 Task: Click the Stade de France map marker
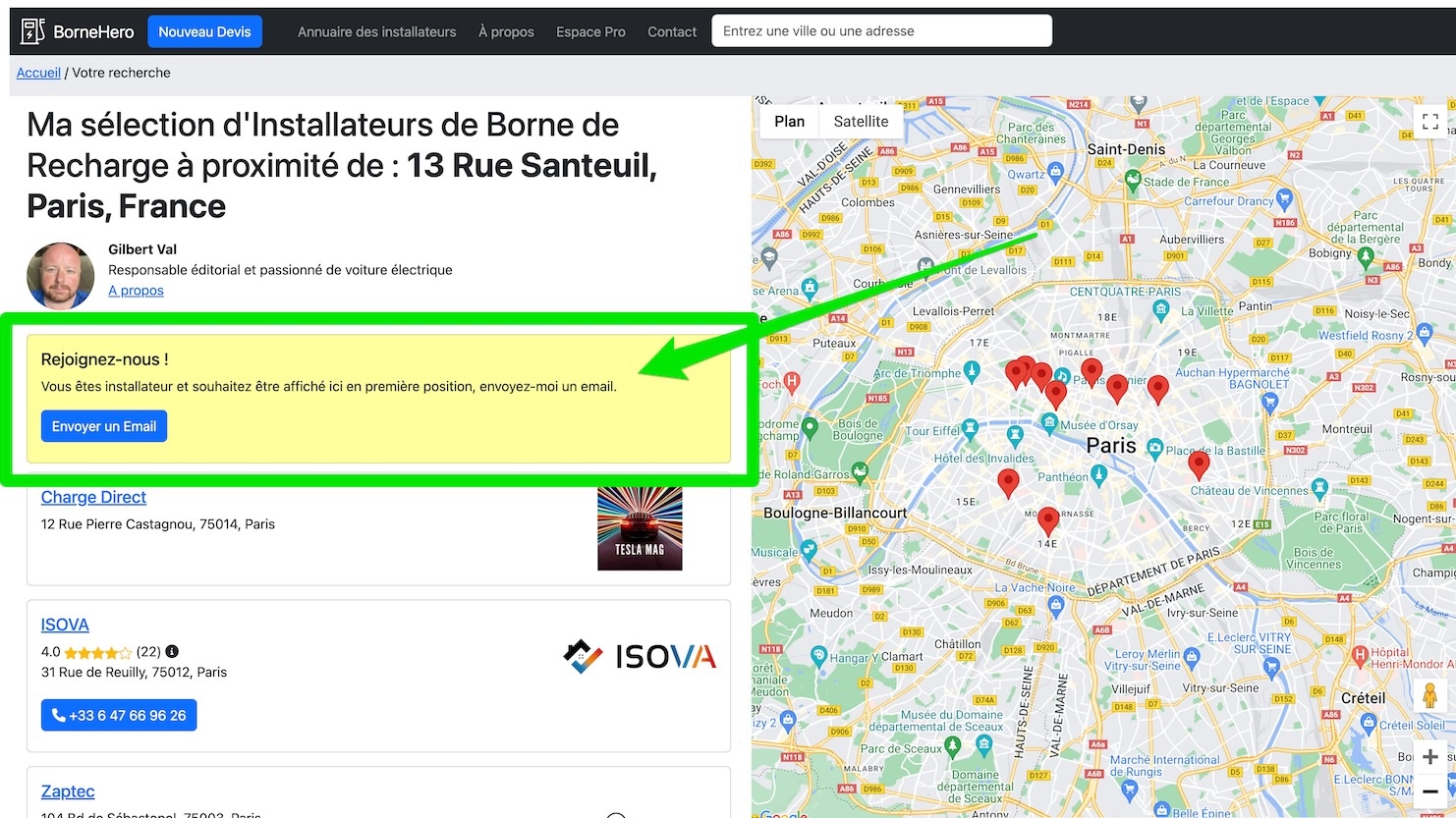1132,180
